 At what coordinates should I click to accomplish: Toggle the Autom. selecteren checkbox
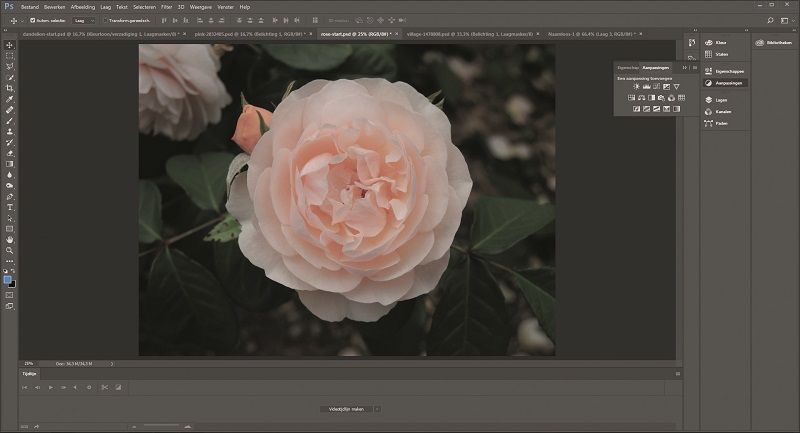point(33,19)
